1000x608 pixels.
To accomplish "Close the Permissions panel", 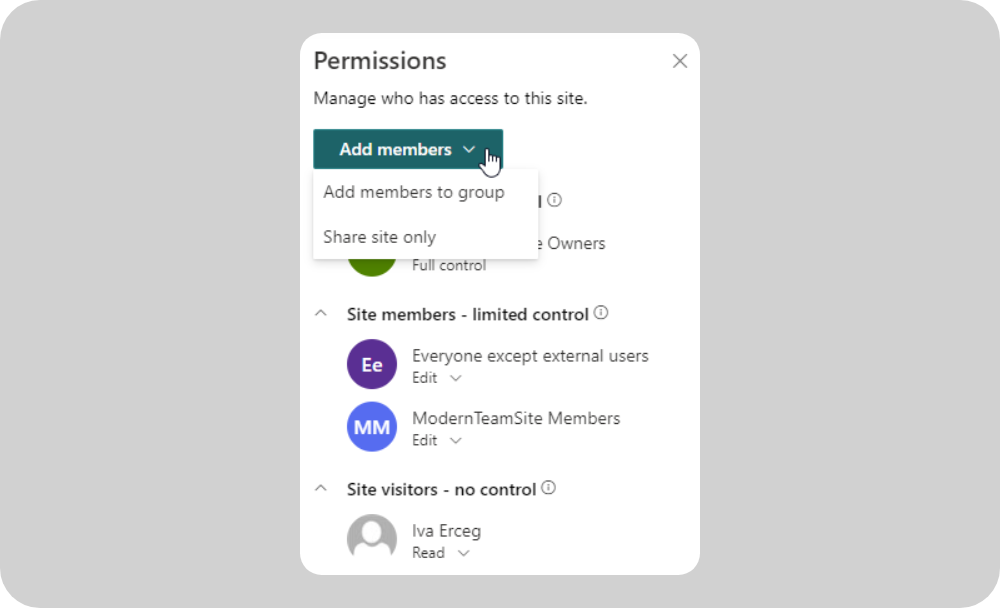I will [x=680, y=61].
